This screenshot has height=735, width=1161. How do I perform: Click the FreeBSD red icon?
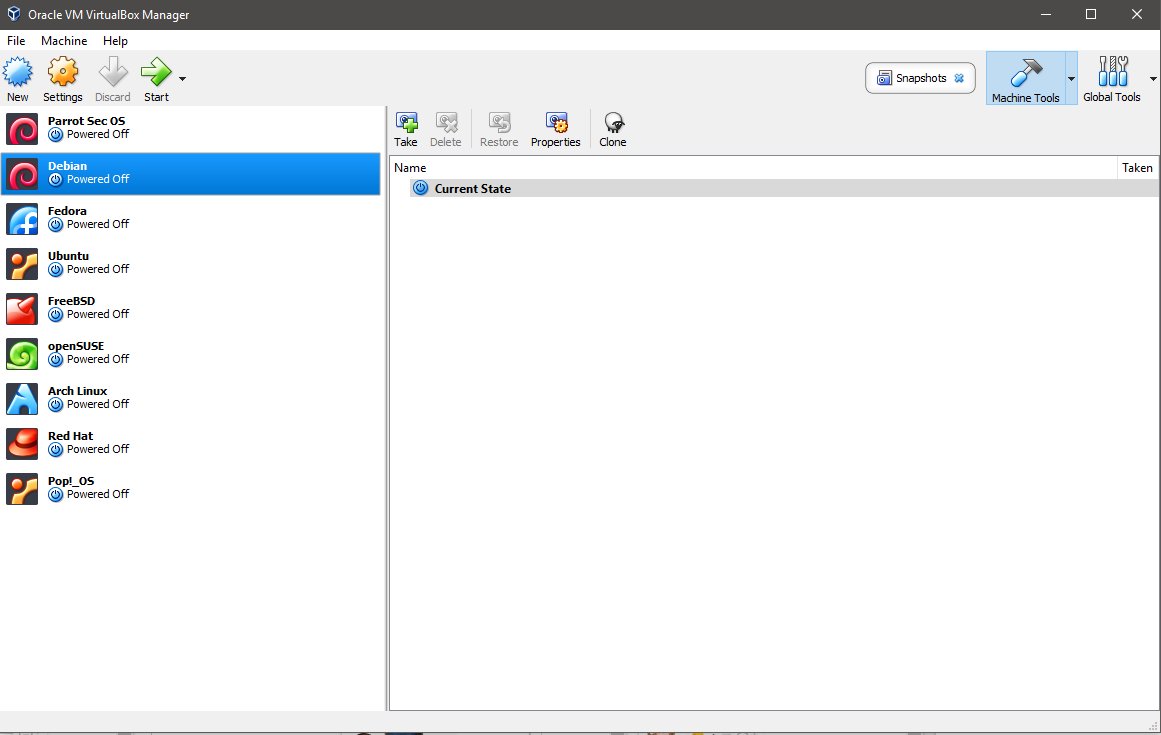(x=22, y=309)
